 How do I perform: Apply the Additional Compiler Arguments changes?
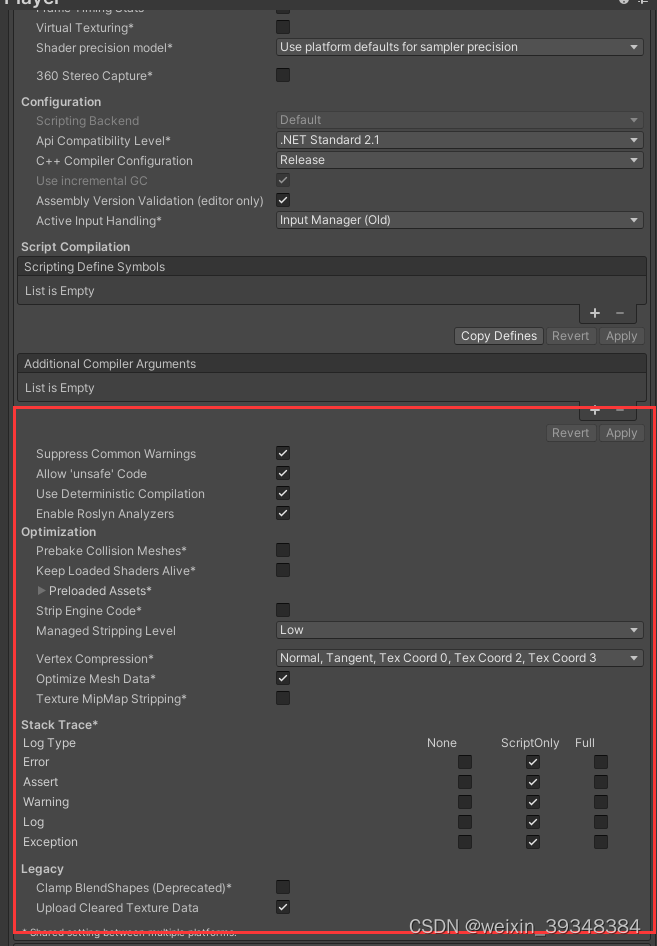point(621,433)
